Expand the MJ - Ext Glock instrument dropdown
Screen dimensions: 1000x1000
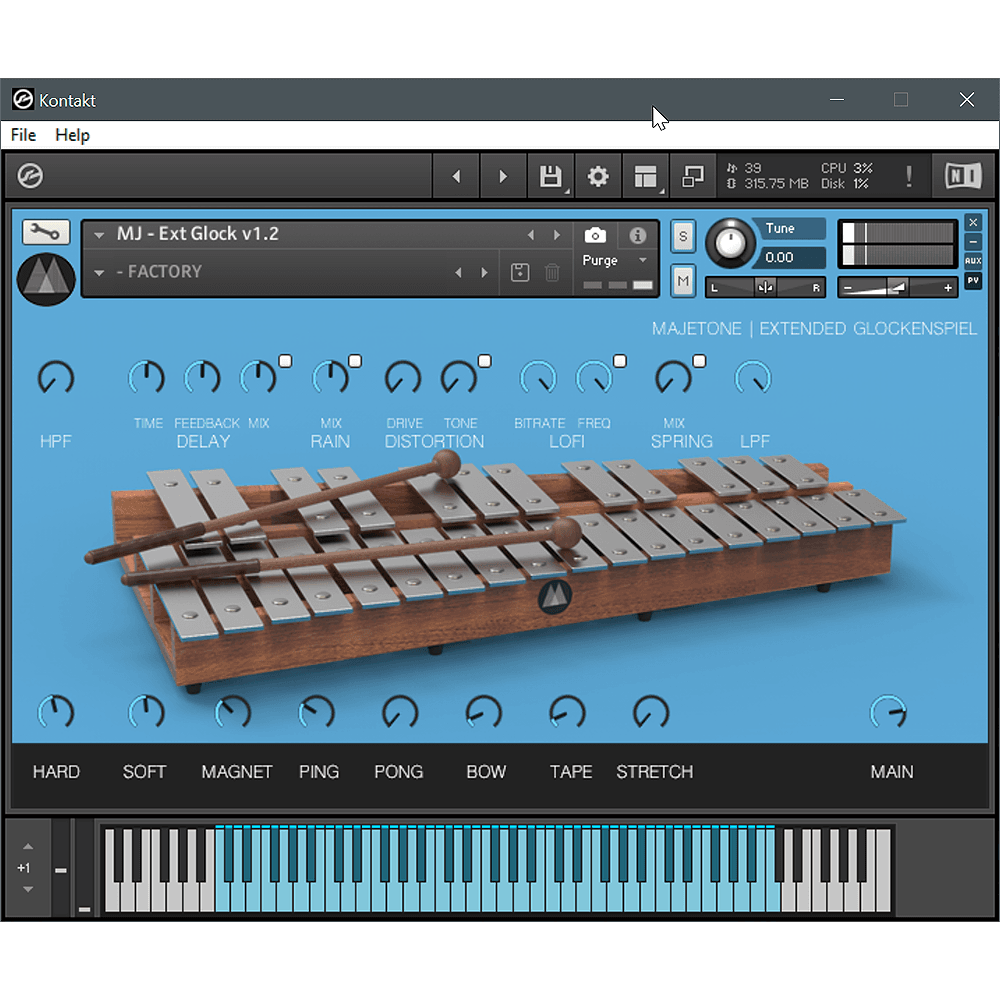99,235
